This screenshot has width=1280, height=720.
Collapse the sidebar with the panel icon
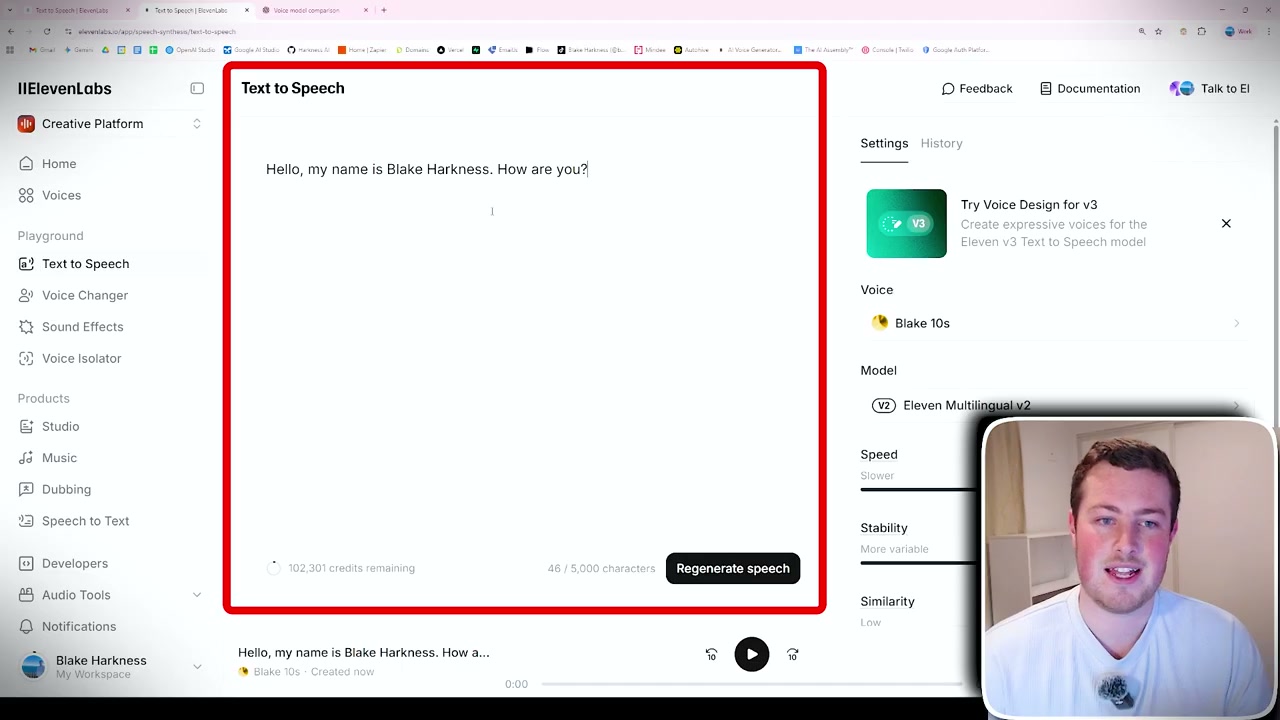tap(197, 89)
